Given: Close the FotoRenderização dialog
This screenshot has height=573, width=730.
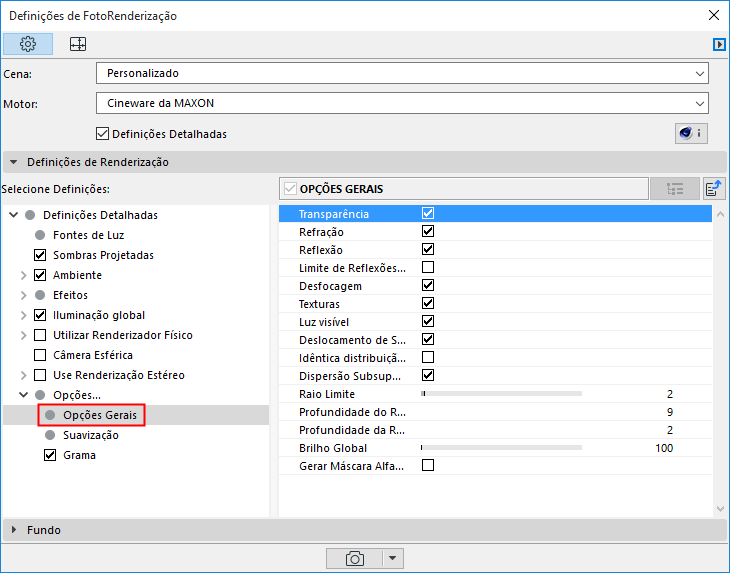Looking at the screenshot, I should point(713,15).
